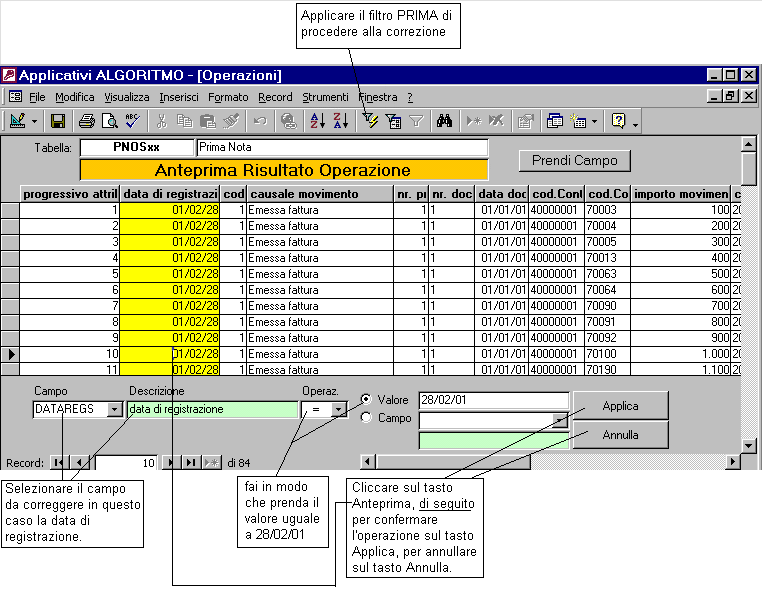The image size is (762, 593).
Task: Click the Properties toolbar icon
Action: 525,121
